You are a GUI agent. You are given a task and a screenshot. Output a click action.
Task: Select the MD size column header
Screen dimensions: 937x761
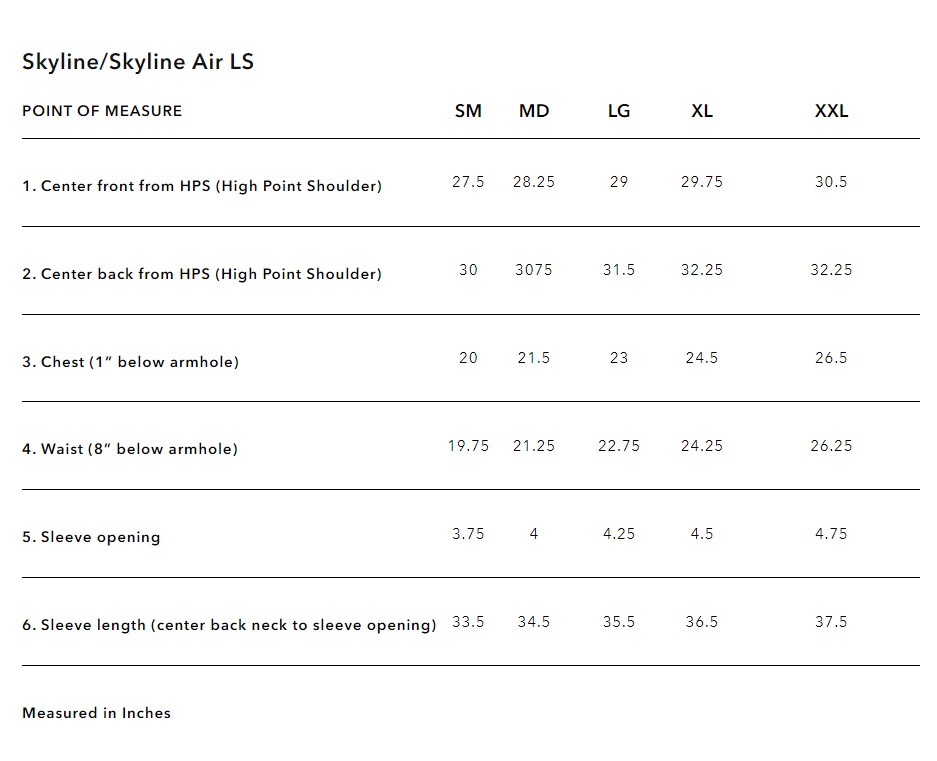534,111
